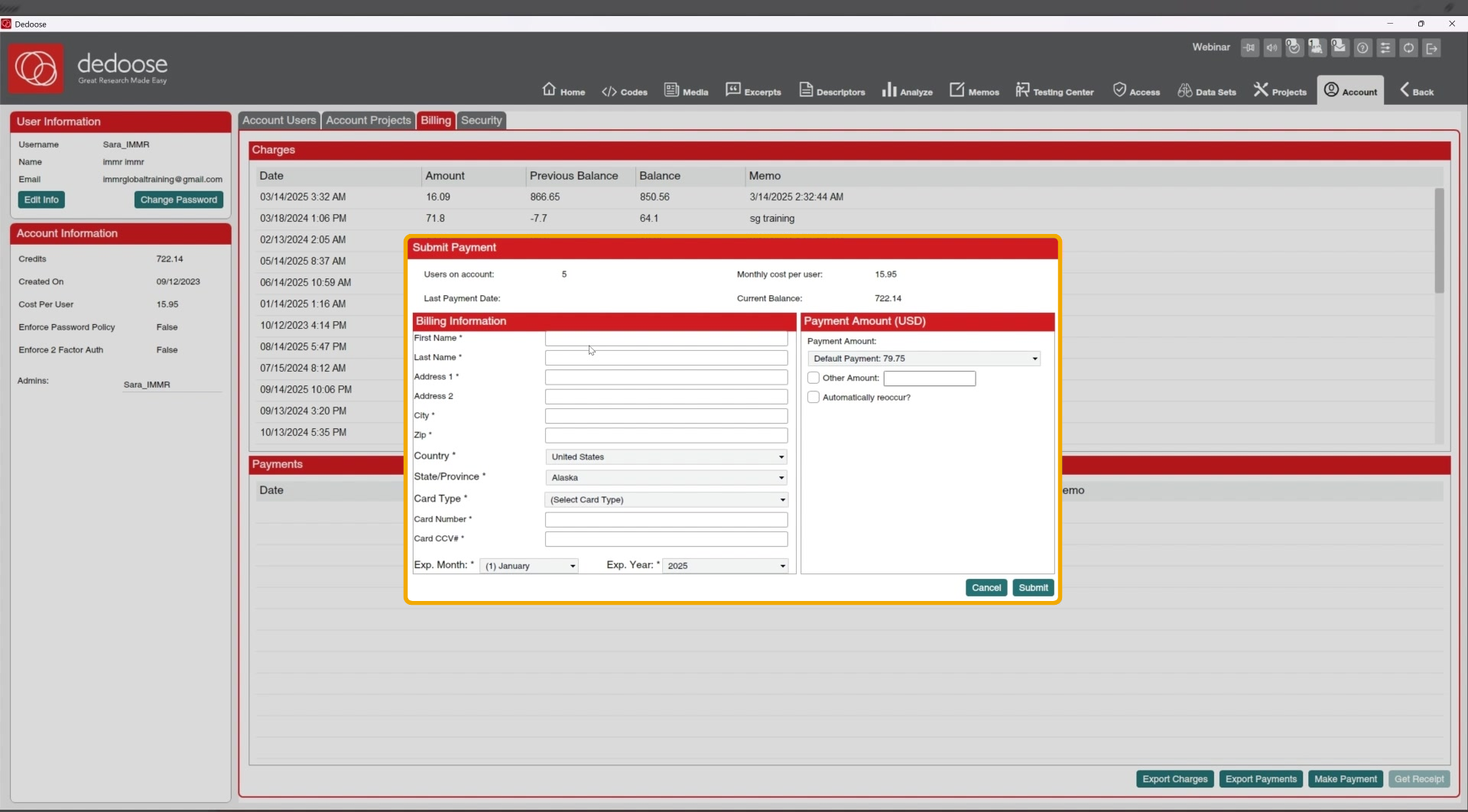The width and height of the screenshot is (1468, 812).
Task: Click the Edit Info button
Action: (41, 200)
